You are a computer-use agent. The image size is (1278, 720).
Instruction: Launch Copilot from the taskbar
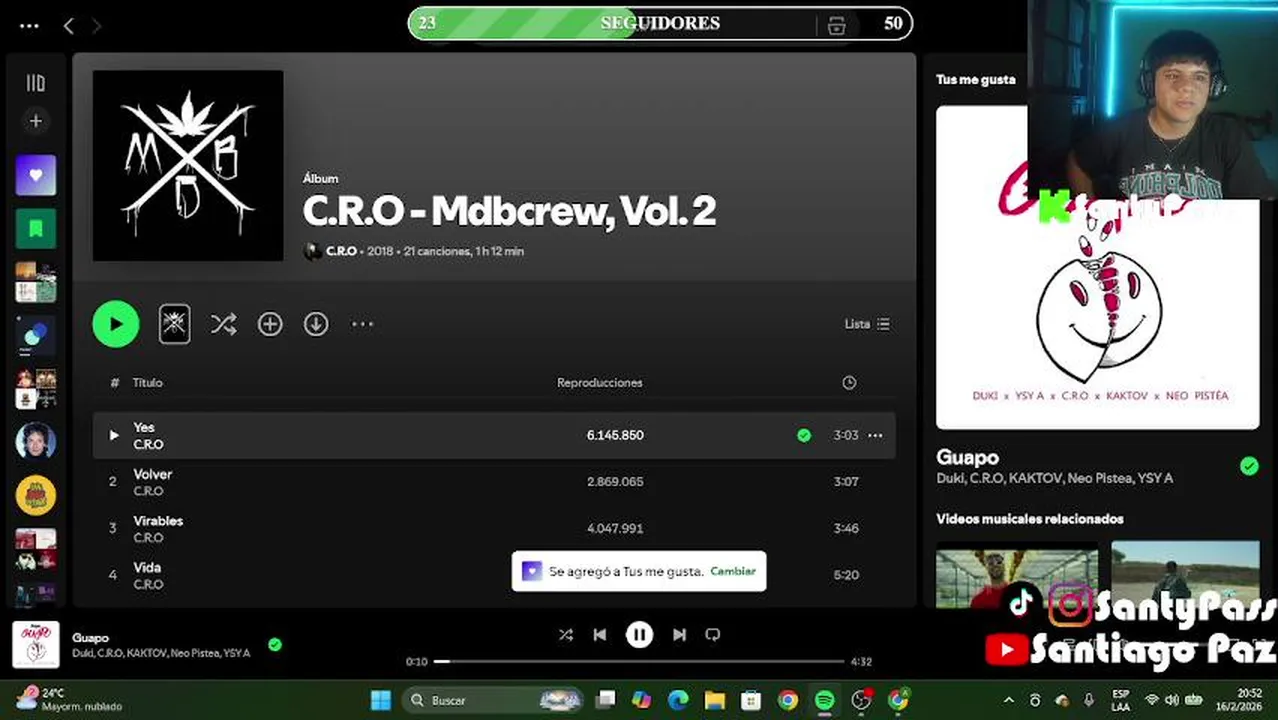(x=641, y=700)
